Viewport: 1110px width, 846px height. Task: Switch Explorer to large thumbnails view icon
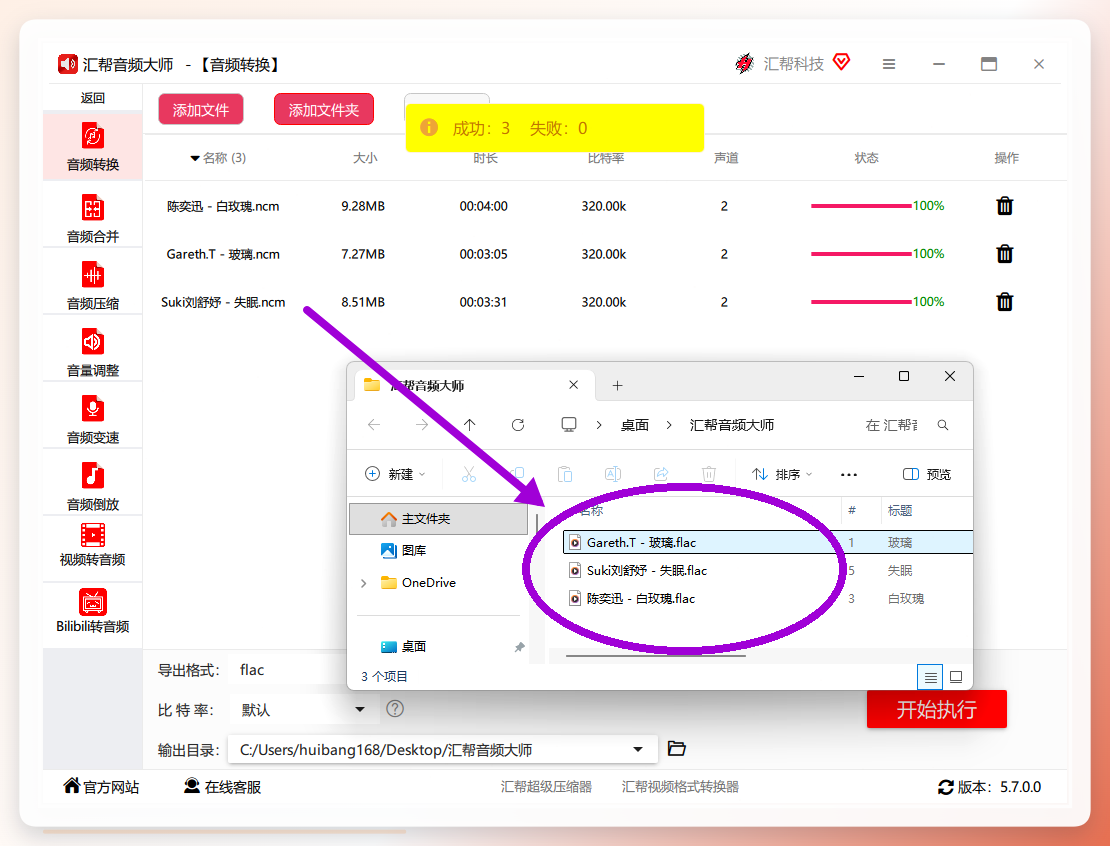tap(956, 677)
